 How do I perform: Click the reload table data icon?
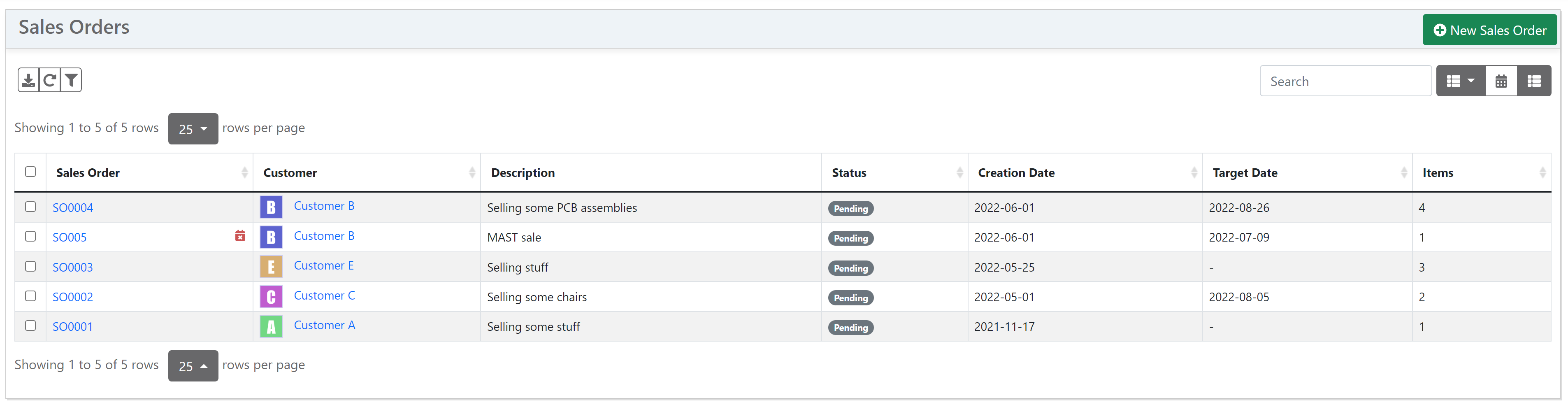pos(50,80)
